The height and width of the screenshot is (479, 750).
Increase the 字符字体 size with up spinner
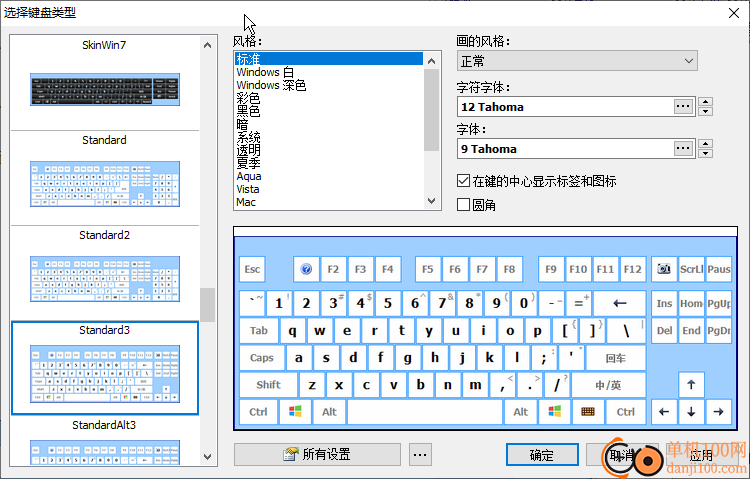click(x=706, y=101)
